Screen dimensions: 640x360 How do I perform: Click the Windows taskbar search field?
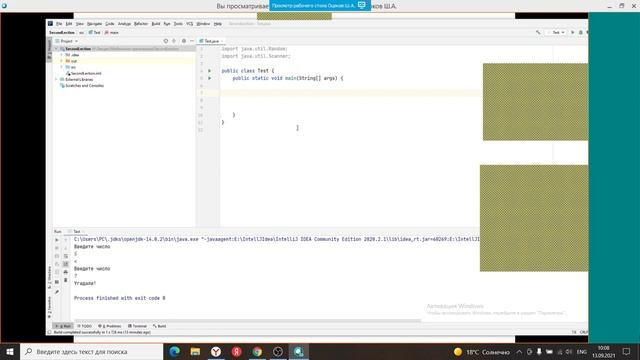92,351
